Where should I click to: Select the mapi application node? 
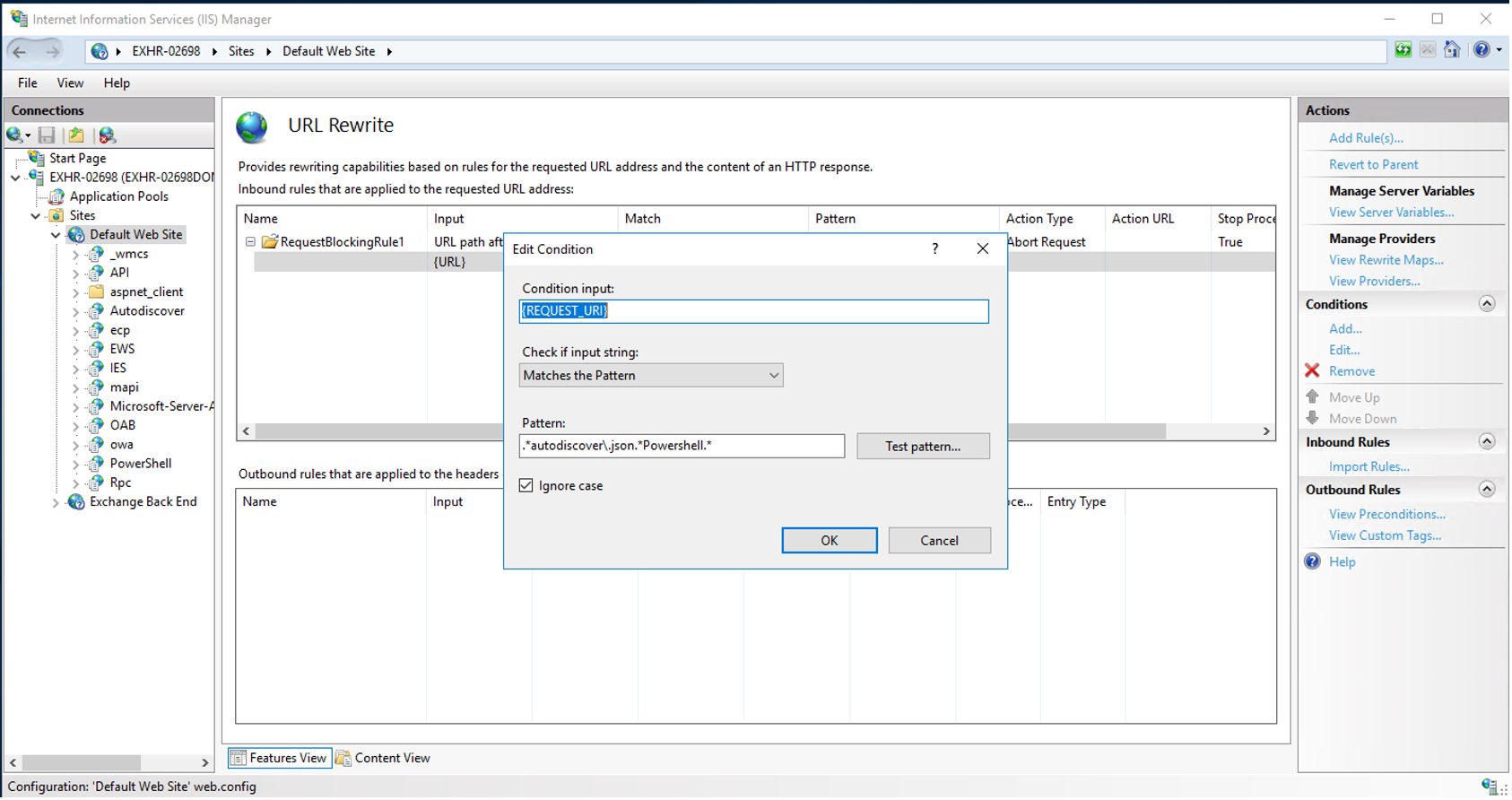tap(125, 387)
